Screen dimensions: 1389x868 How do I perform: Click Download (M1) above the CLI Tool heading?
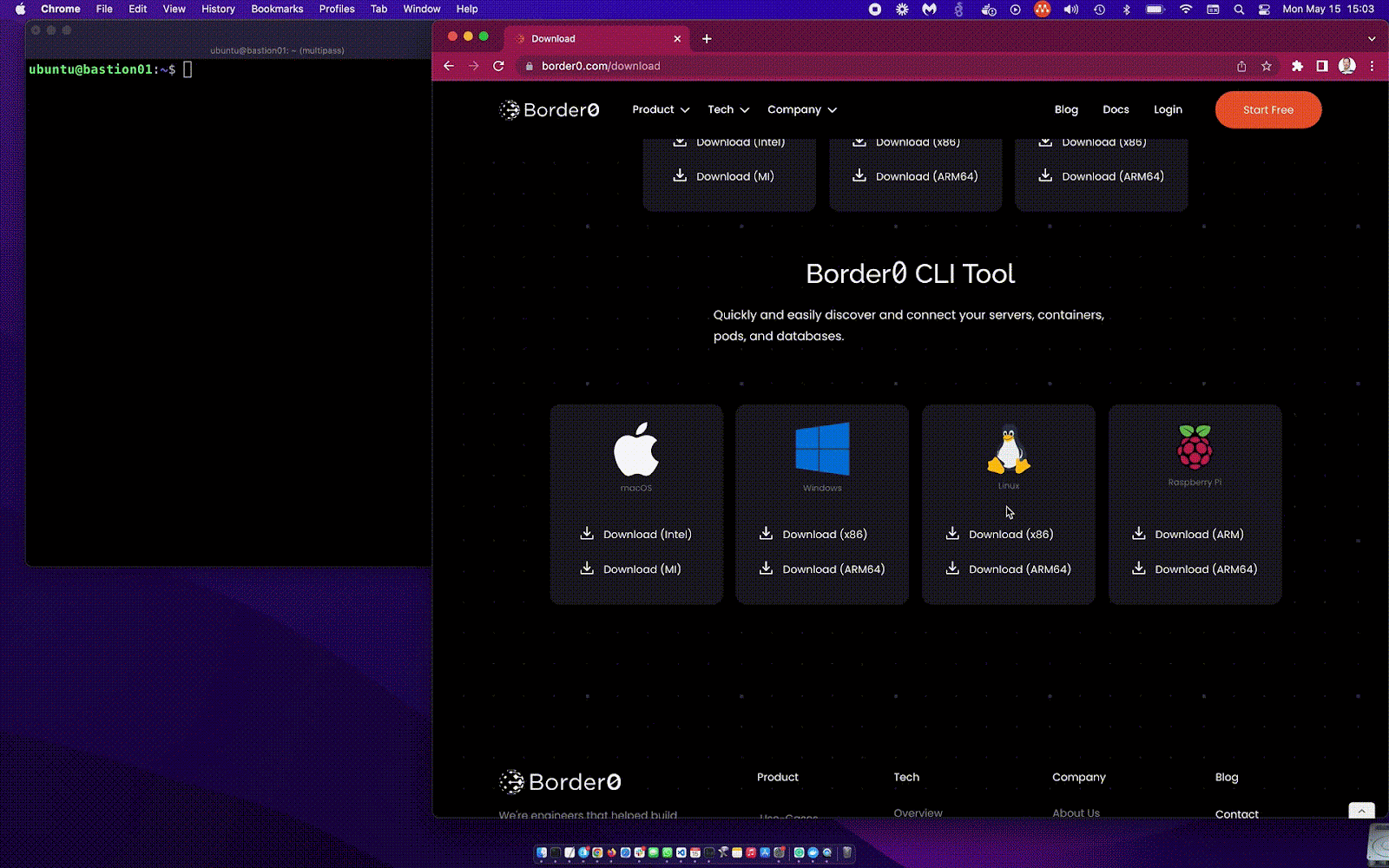tap(723, 175)
